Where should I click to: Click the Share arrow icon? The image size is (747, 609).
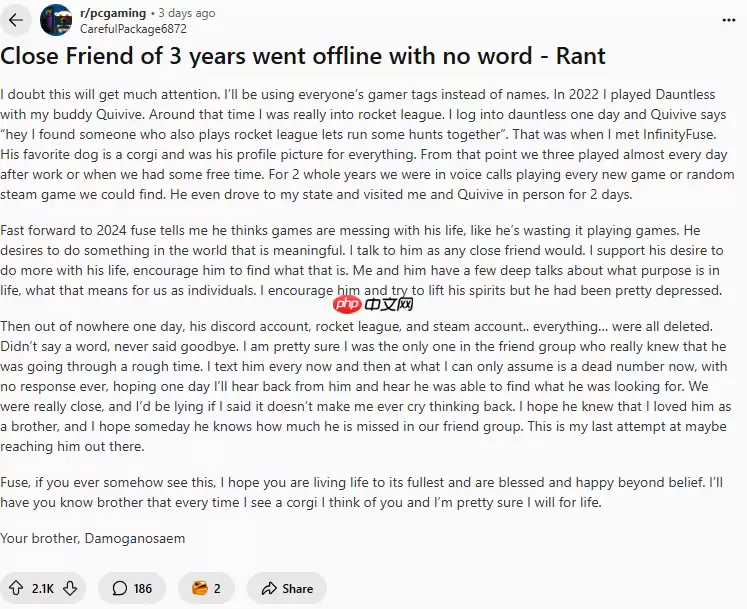pyautogui.click(x=268, y=588)
